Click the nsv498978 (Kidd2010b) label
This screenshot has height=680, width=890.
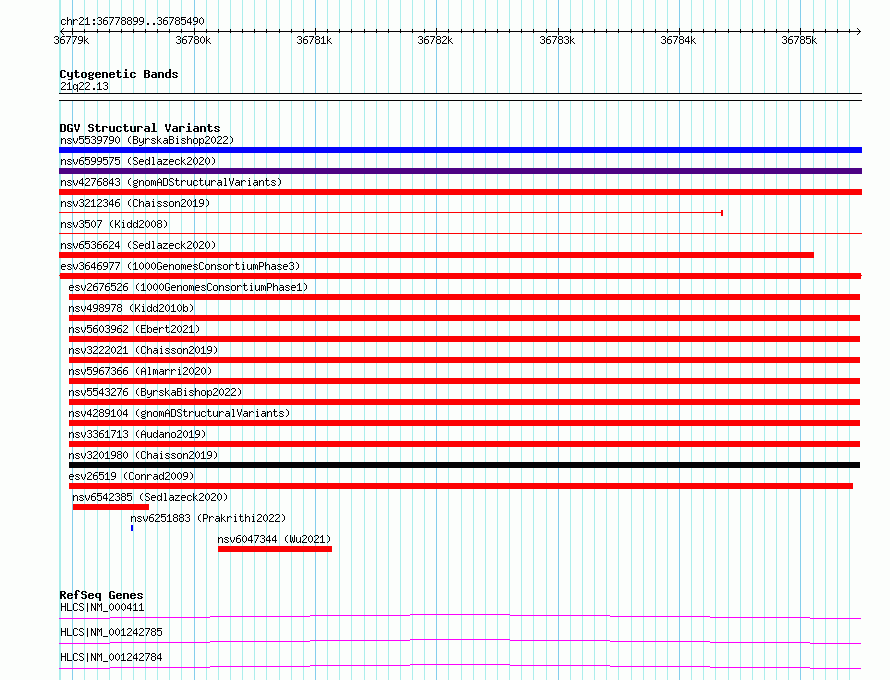coord(131,308)
